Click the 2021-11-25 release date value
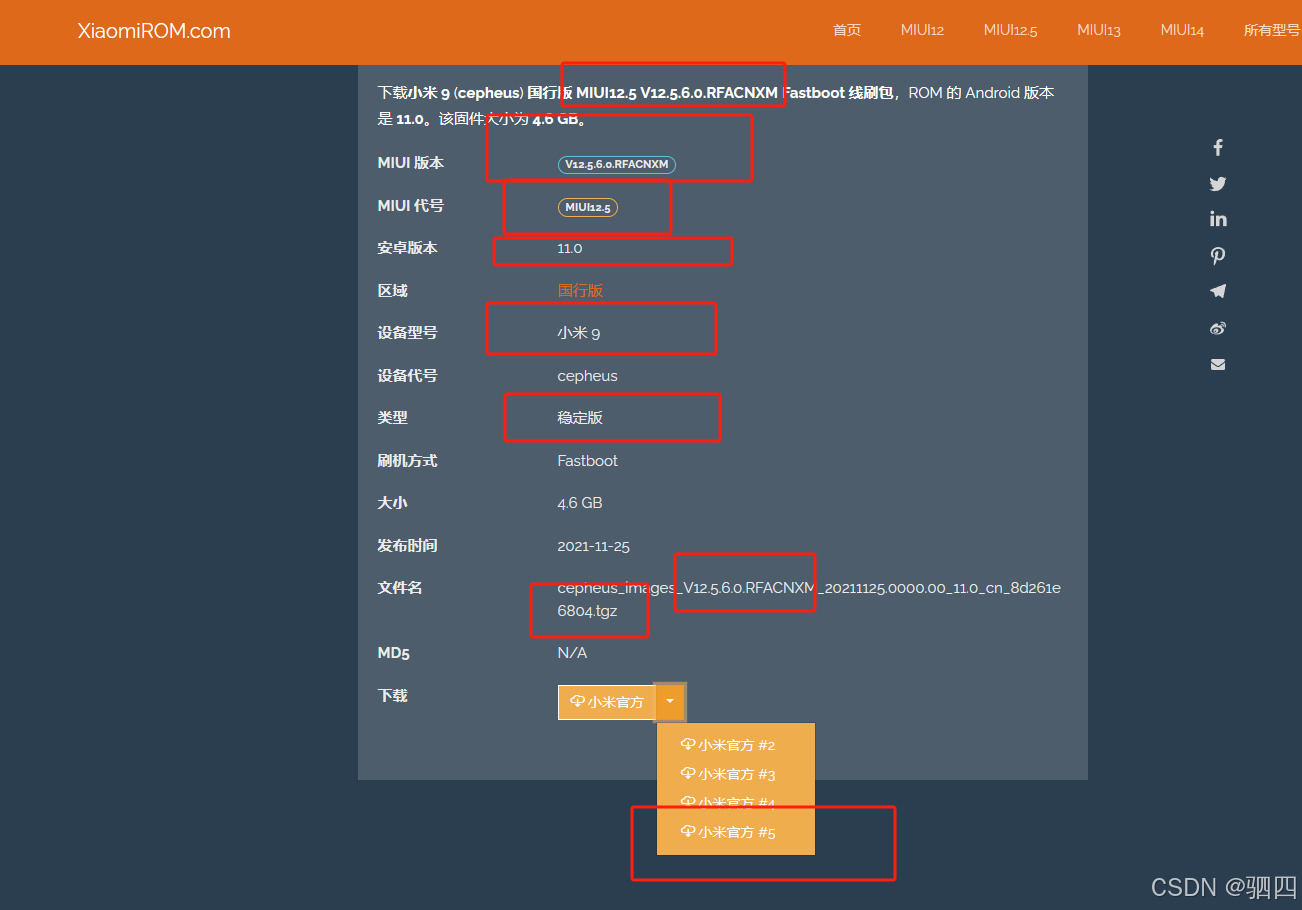Image resolution: width=1302 pixels, height=910 pixels. (x=593, y=546)
